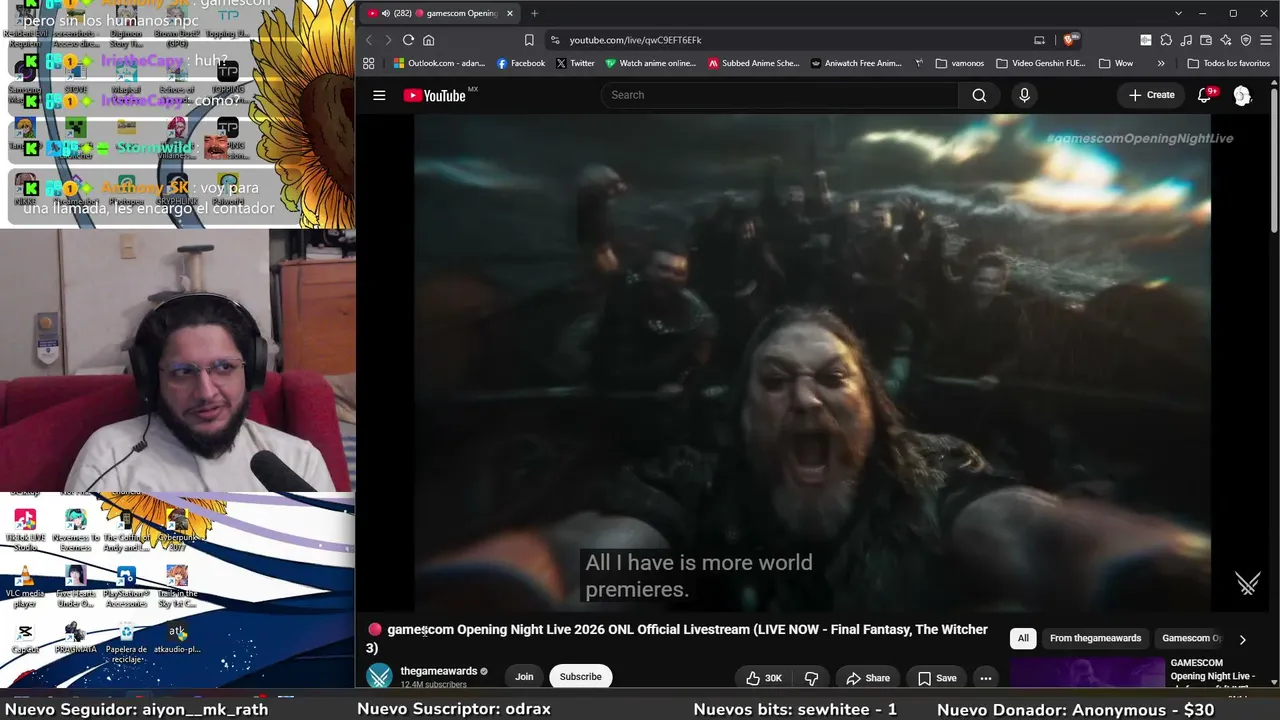
Task: Open Cyberpunk 2077 desktop shortcut
Action: [x=177, y=531]
